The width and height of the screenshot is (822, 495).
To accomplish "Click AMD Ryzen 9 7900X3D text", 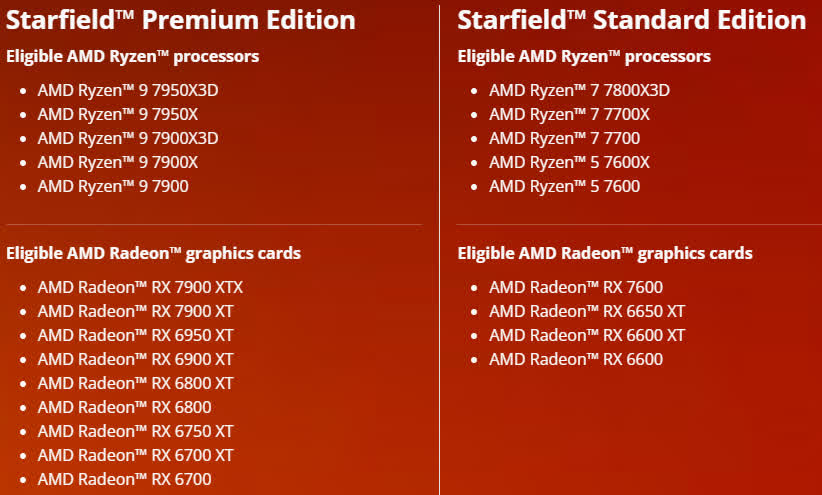I will (128, 138).
